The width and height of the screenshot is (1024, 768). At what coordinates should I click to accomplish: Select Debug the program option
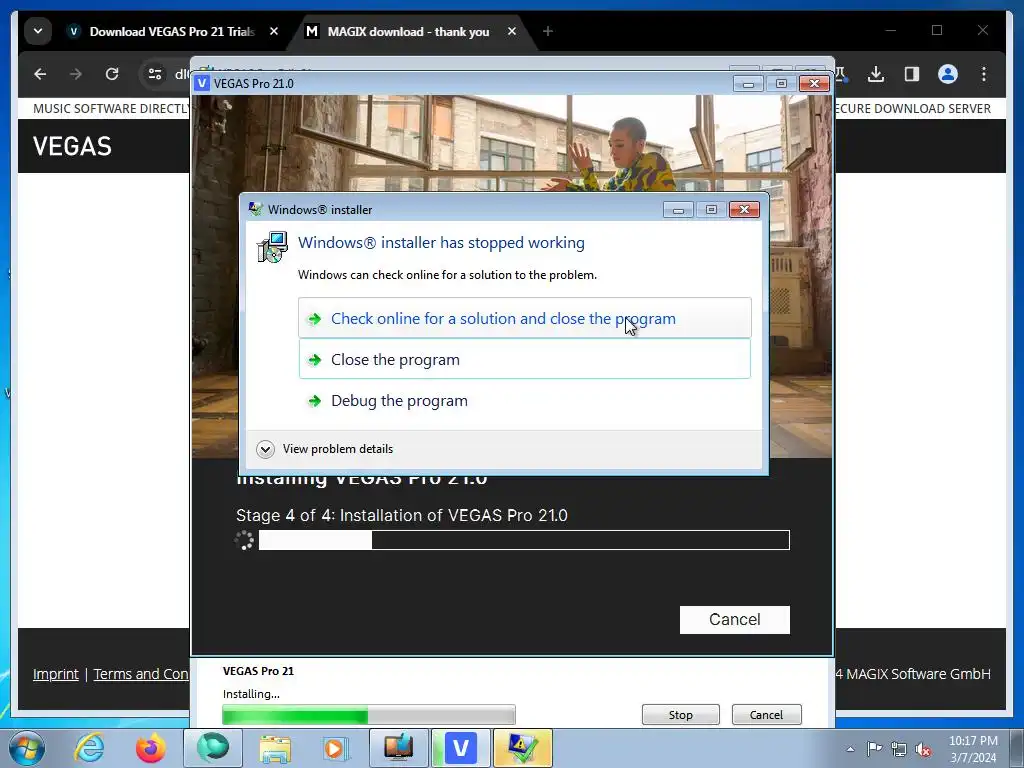coord(524,400)
